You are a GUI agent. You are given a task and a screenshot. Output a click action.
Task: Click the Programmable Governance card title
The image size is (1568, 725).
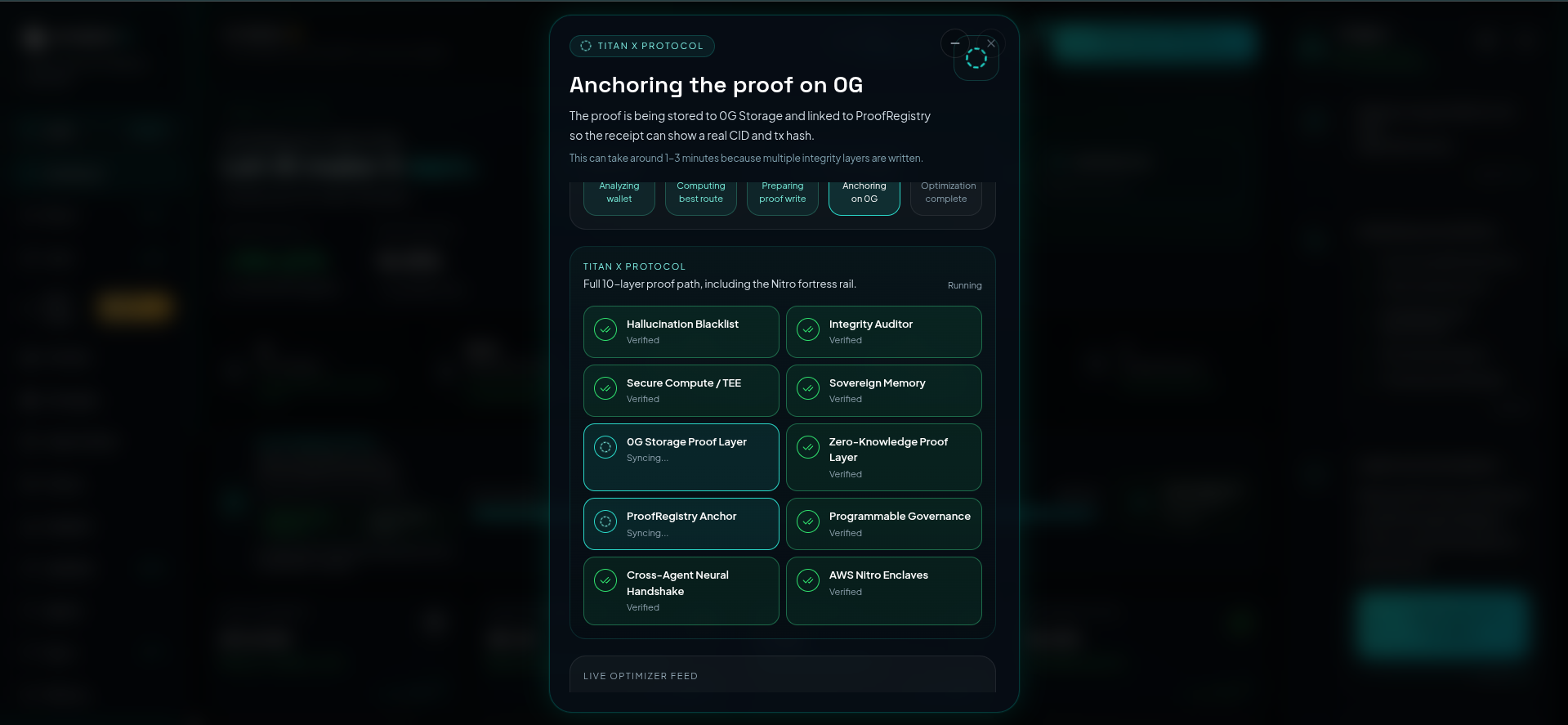[x=900, y=517]
